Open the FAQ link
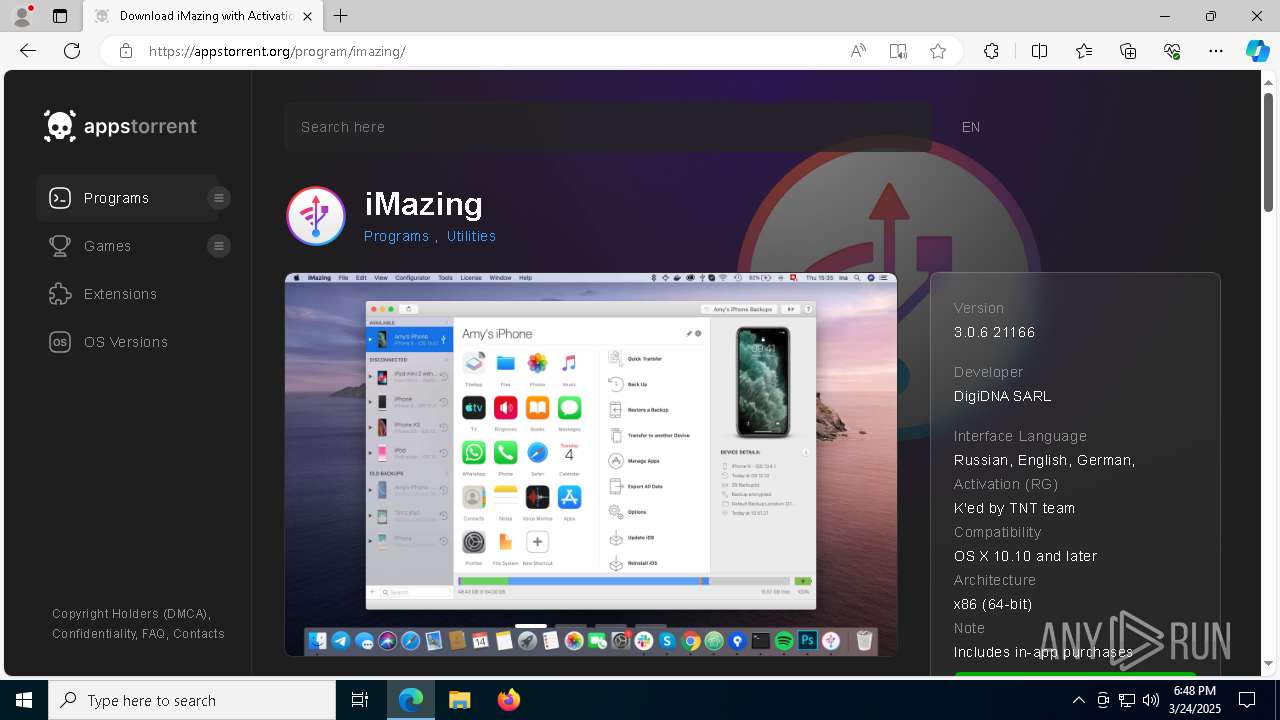 click(154, 634)
